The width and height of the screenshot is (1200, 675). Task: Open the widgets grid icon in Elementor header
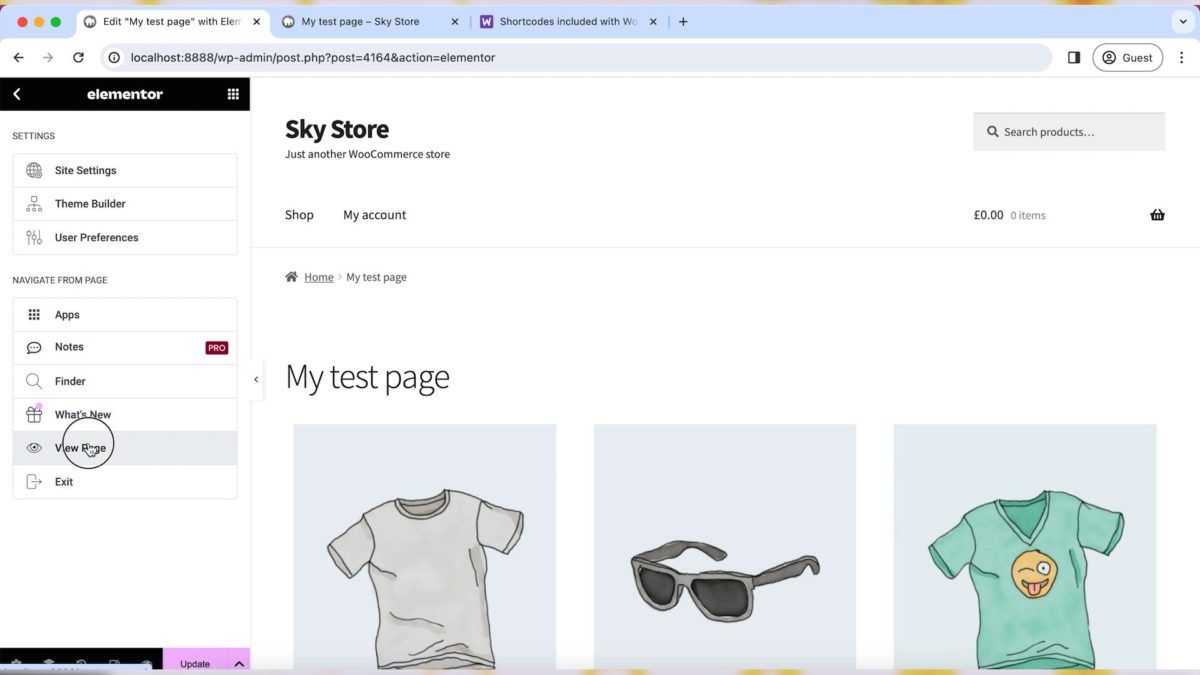click(x=233, y=94)
